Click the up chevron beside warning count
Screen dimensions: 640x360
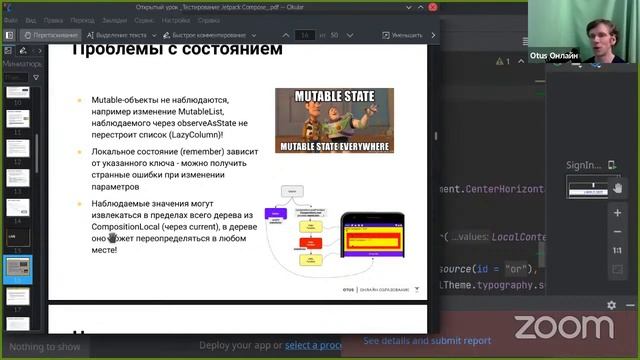521,61
